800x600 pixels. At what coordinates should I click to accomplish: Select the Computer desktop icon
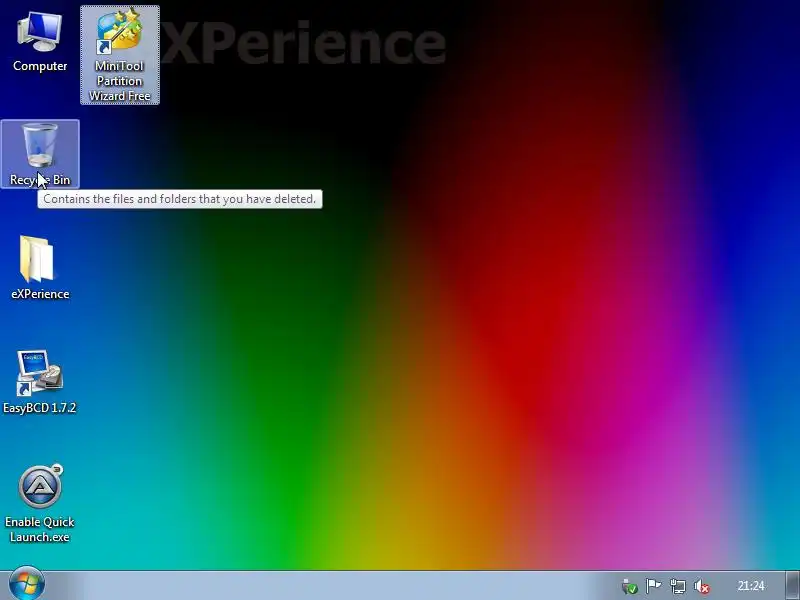point(40,42)
